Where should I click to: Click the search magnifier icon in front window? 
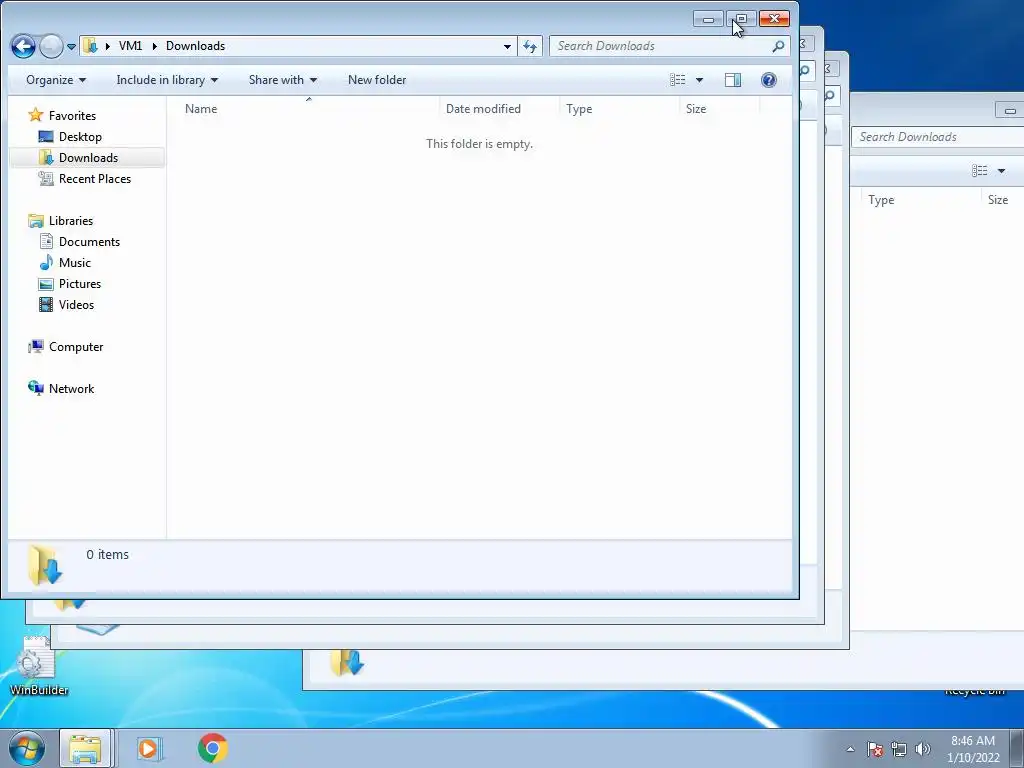click(778, 46)
